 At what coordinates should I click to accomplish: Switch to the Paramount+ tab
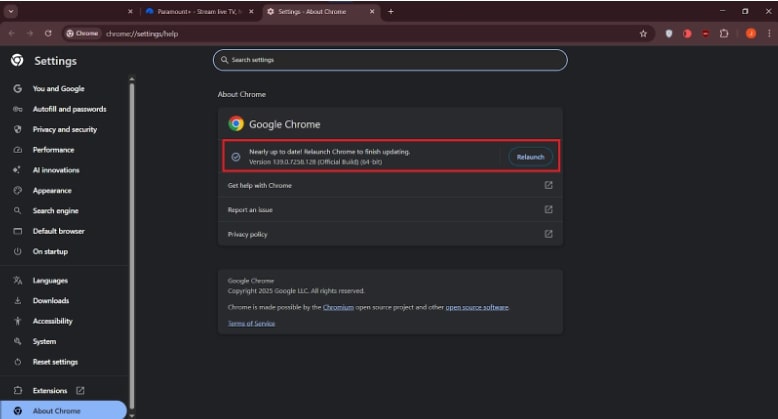tap(198, 11)
